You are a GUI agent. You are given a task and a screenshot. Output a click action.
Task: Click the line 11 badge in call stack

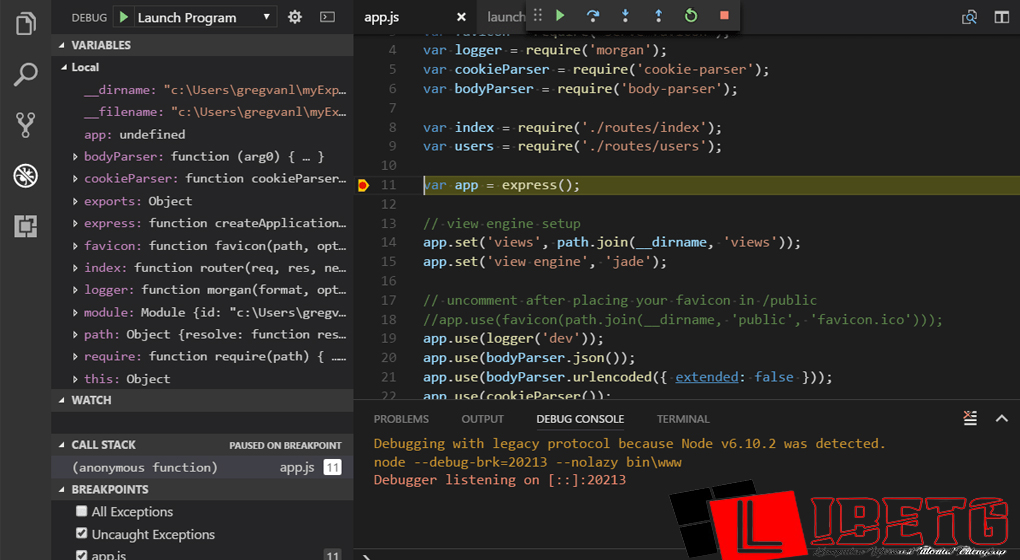[x=332, y=467]
